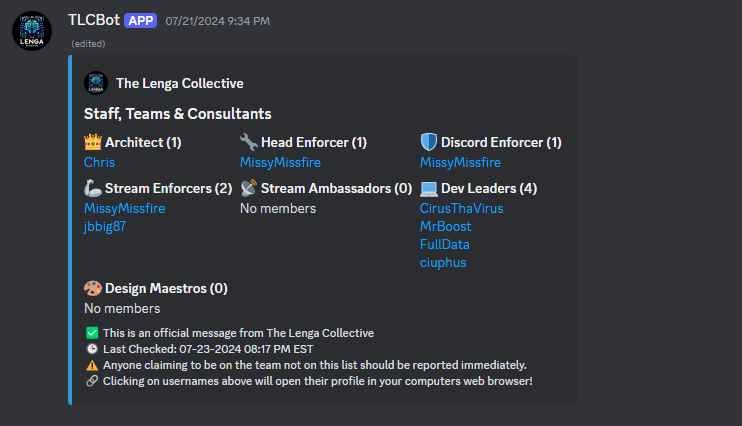Open FullData's profile link
The image size is (742, 426).
(445, 244)
